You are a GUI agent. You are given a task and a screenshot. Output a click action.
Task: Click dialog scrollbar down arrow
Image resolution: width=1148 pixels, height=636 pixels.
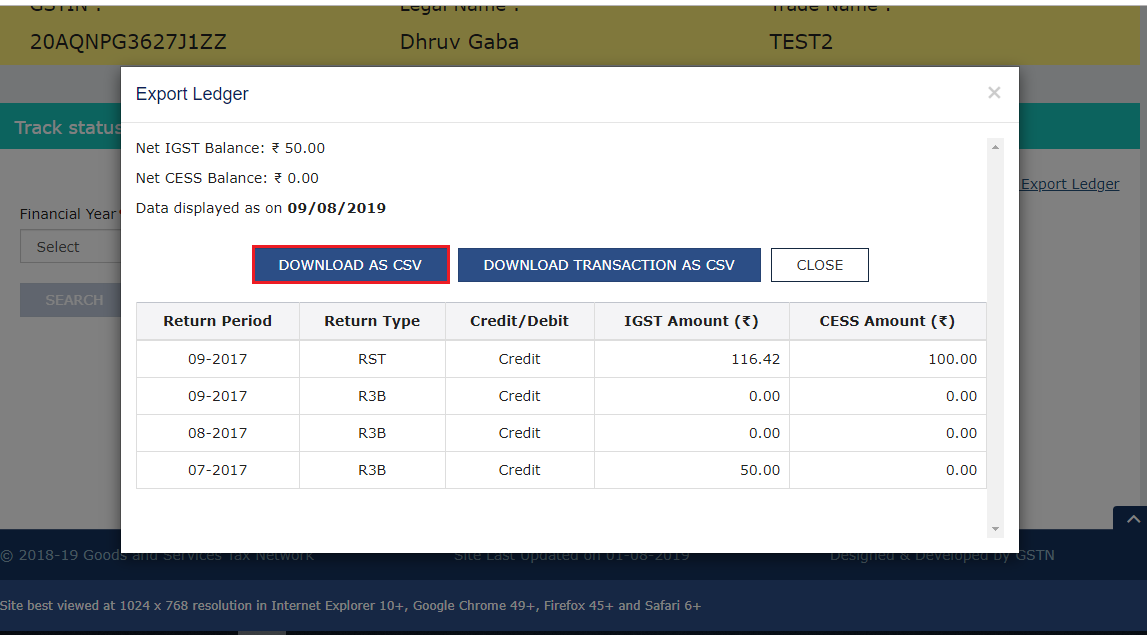pyautogui.click(x=995, y=528)
